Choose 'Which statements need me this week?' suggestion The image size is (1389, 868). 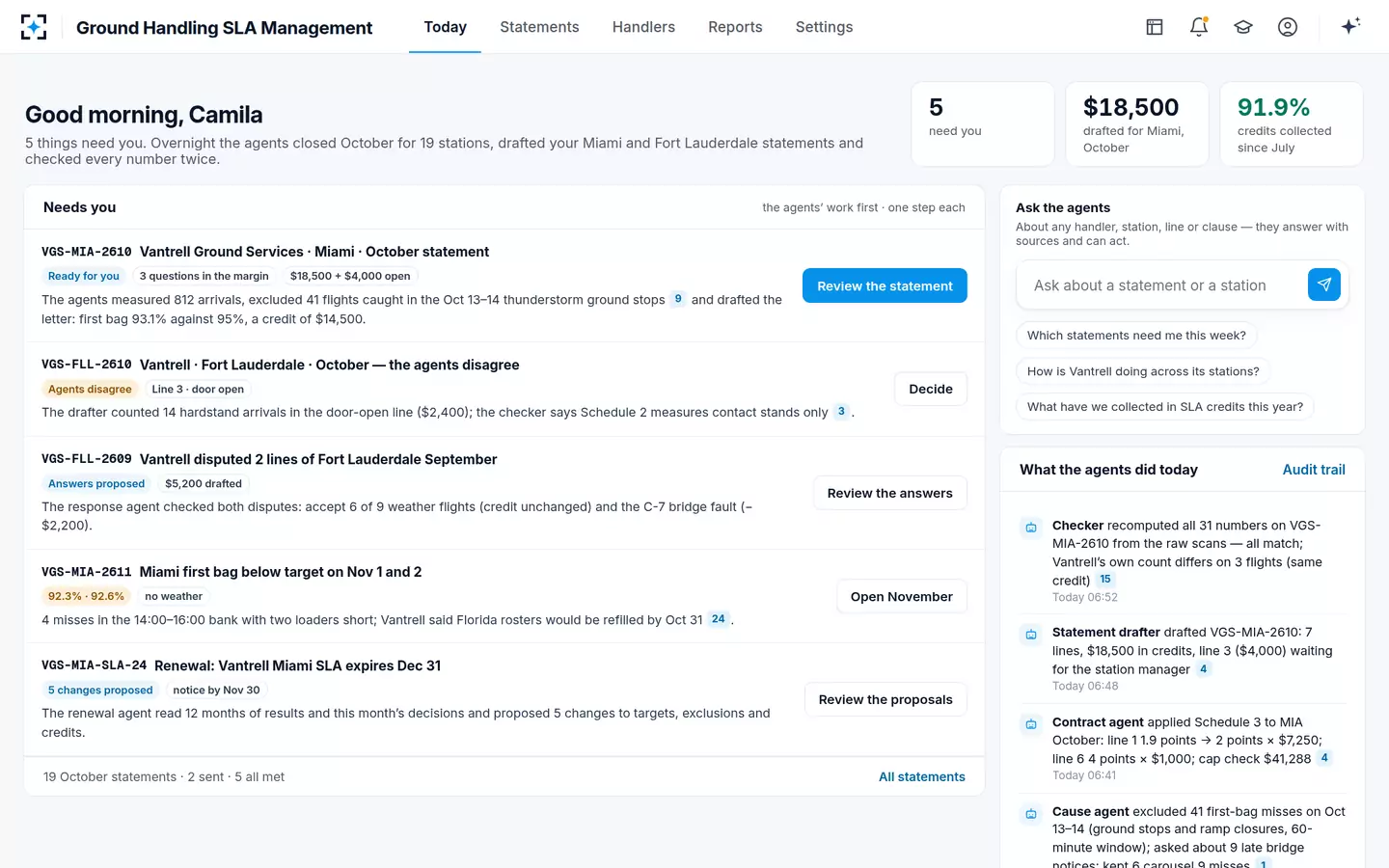click(1136, 336)
